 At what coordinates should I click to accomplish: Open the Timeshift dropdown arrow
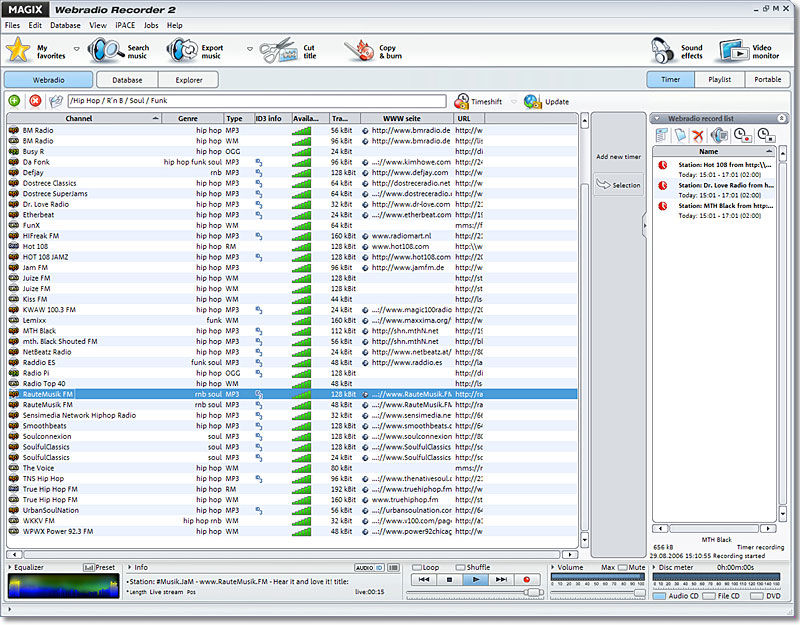coord(514,102)
